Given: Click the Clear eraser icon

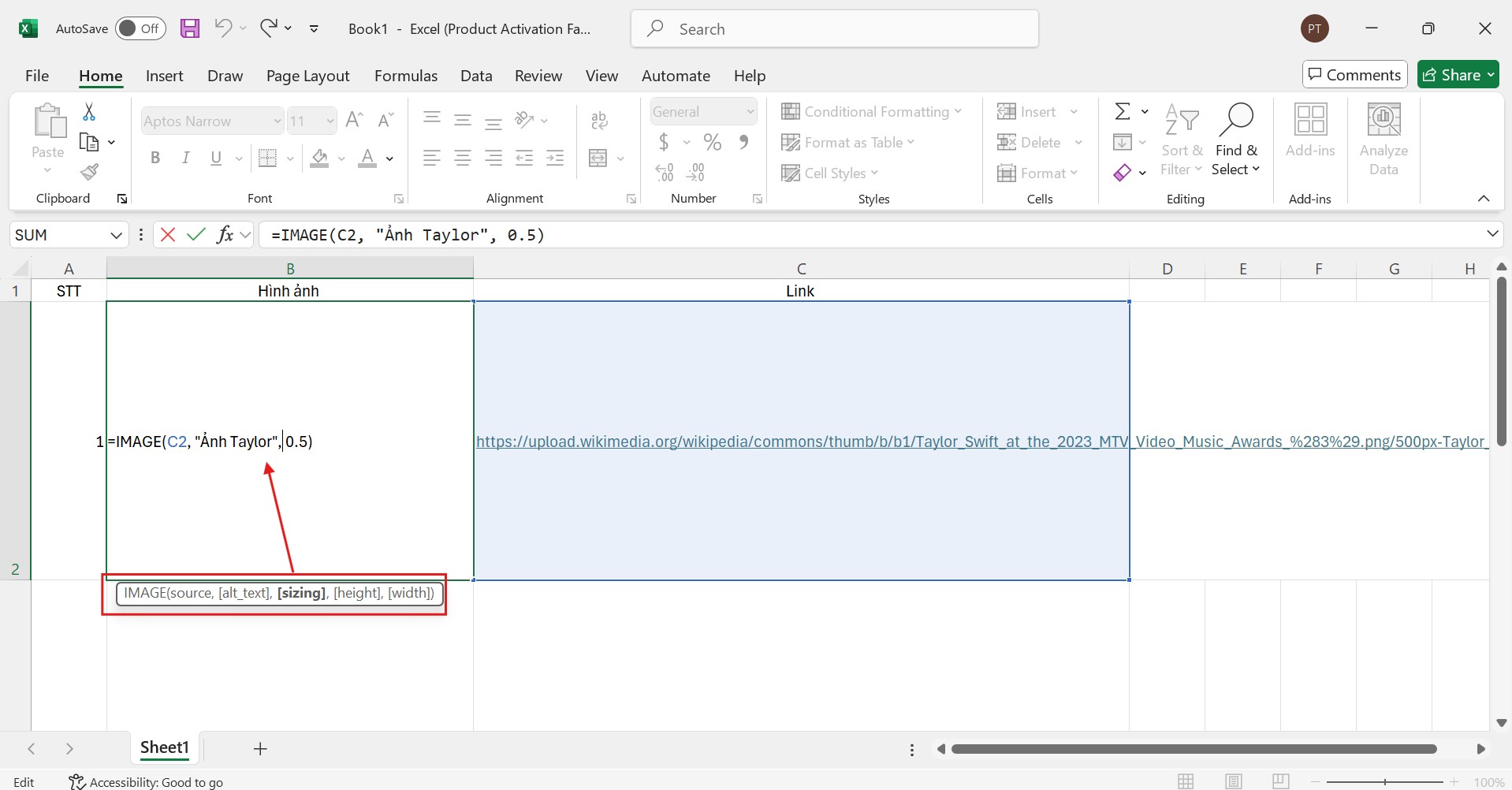Looking at the screenshot, I should point(1123,172).
